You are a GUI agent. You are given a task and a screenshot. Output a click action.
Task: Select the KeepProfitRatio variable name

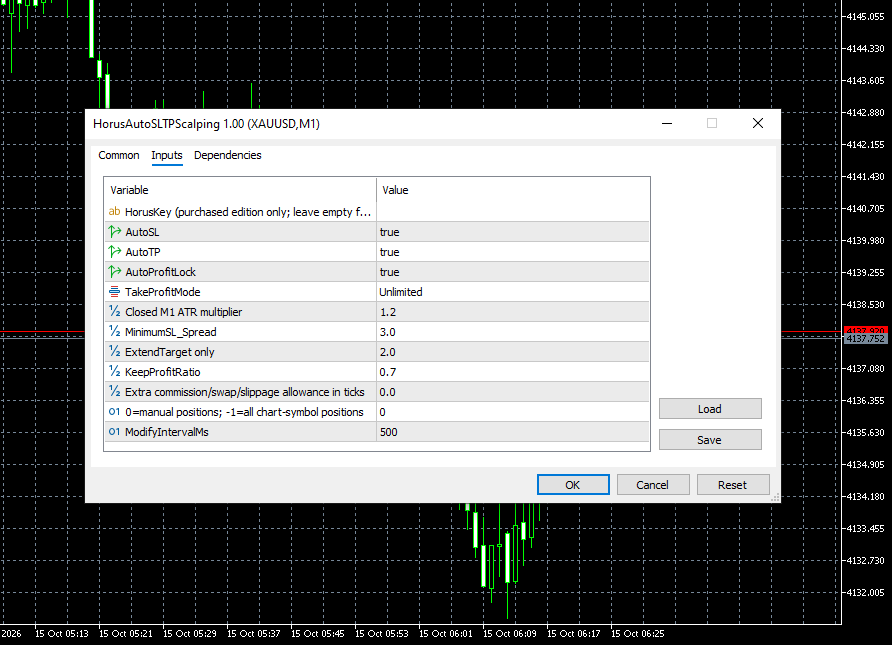click(x=163, y=372)
